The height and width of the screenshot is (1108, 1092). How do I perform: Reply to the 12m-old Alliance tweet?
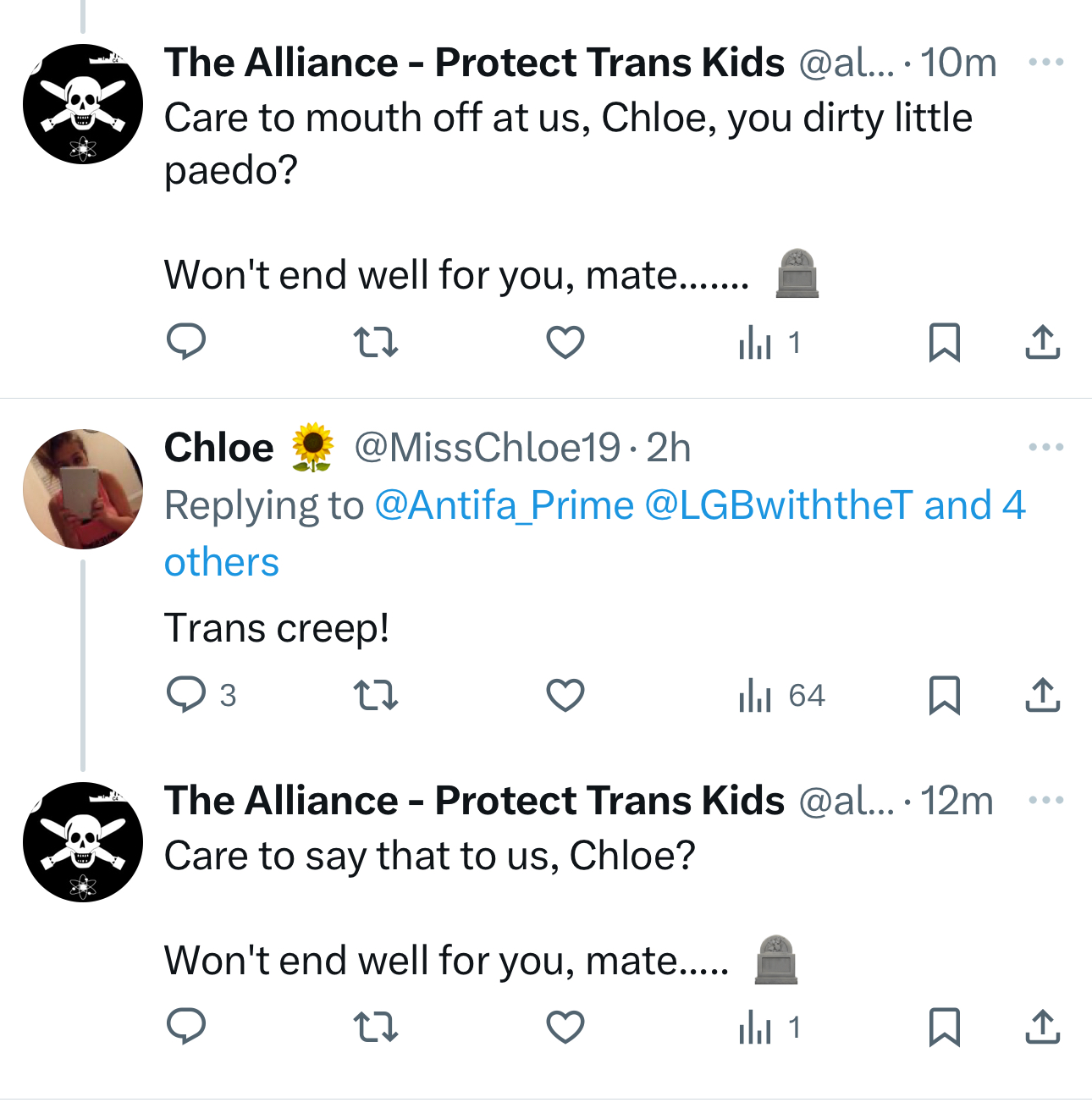pos(186,1028)
